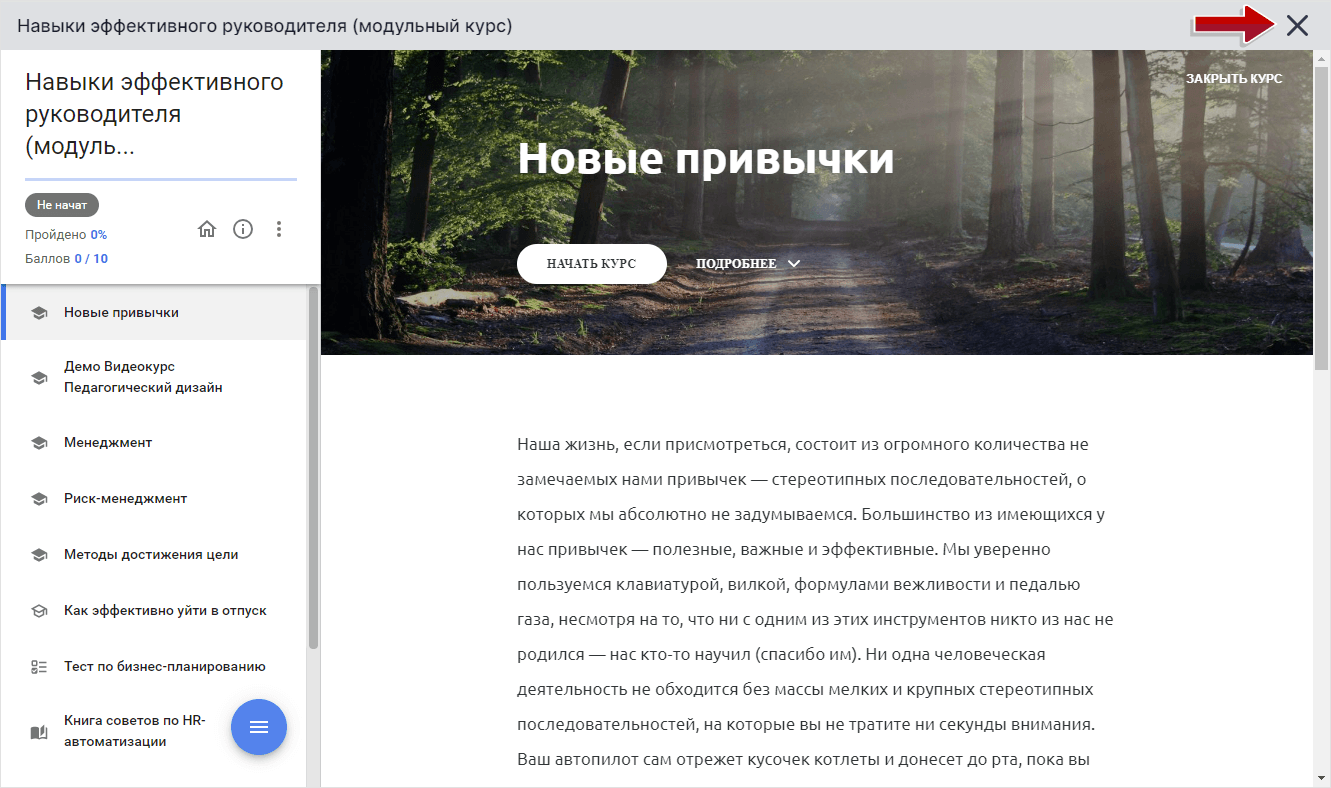Click the icon beside Риск-менеджмент module
The height and width of the screenshot is (788, 1331).
[x=39, y=497]
